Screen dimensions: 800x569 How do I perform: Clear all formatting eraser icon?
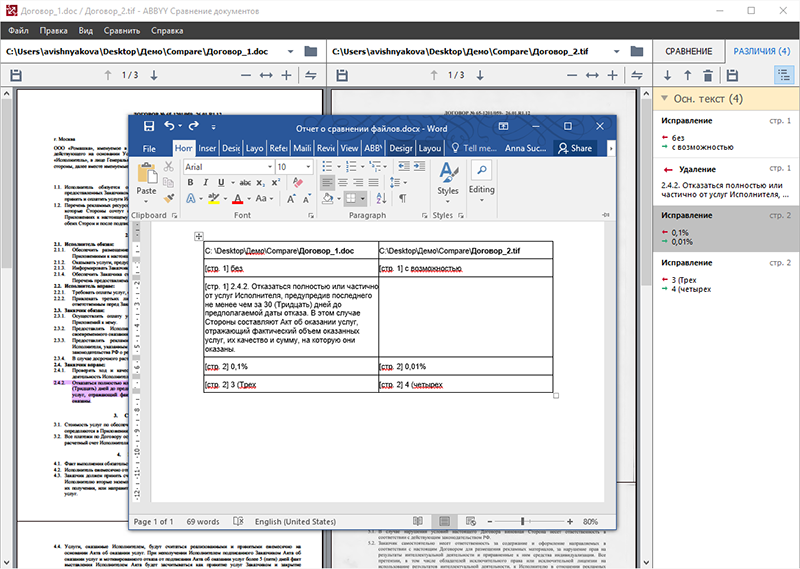(297, 182)
